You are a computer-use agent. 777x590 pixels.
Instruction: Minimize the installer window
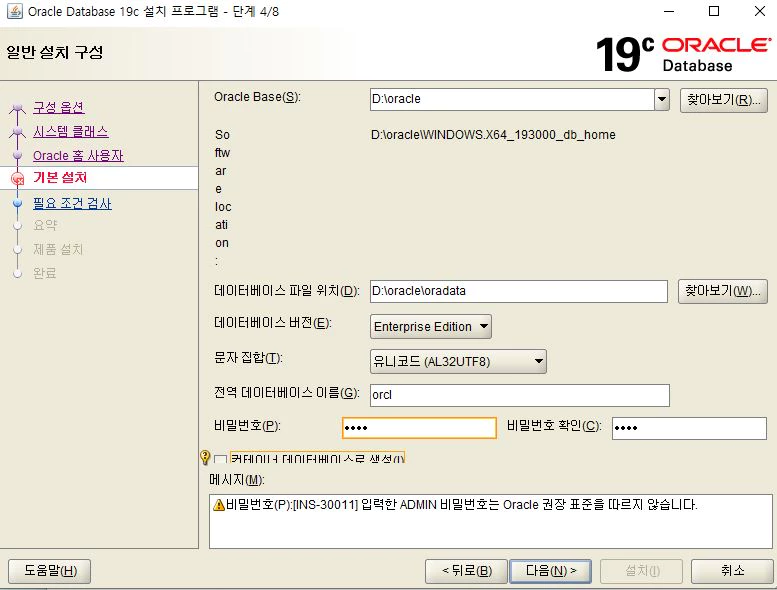[x=669, y=11]
